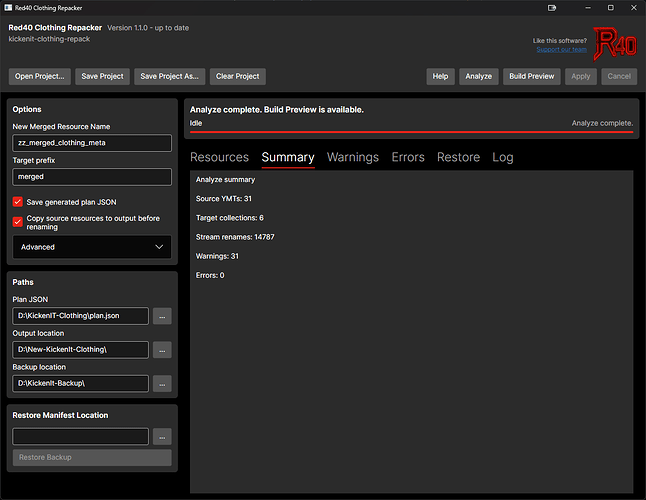Uncheck Copy source resources to output
This screenshot has height=500, width=646.
(17, 222)
